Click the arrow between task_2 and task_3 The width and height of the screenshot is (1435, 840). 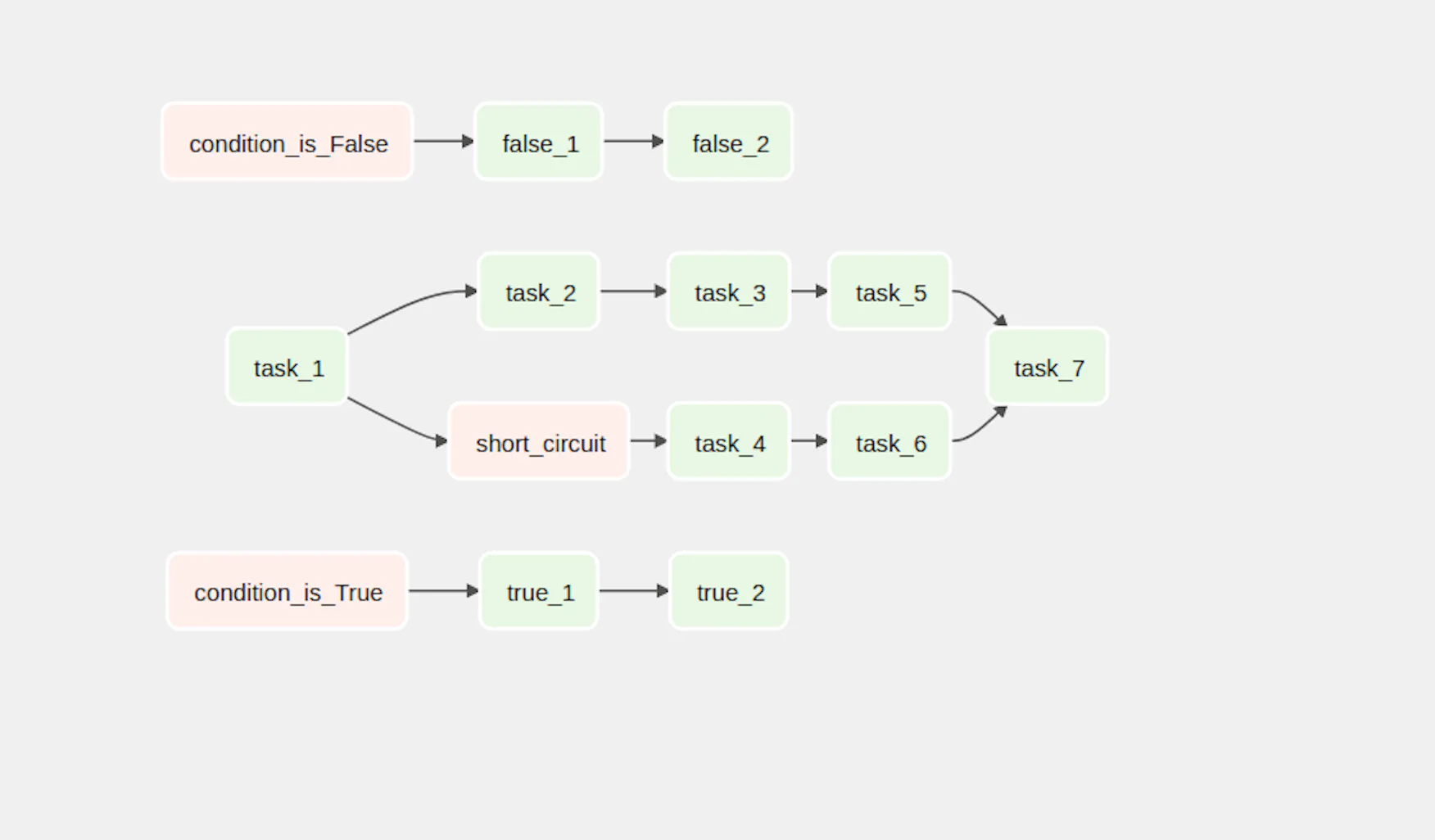(632, 291)
